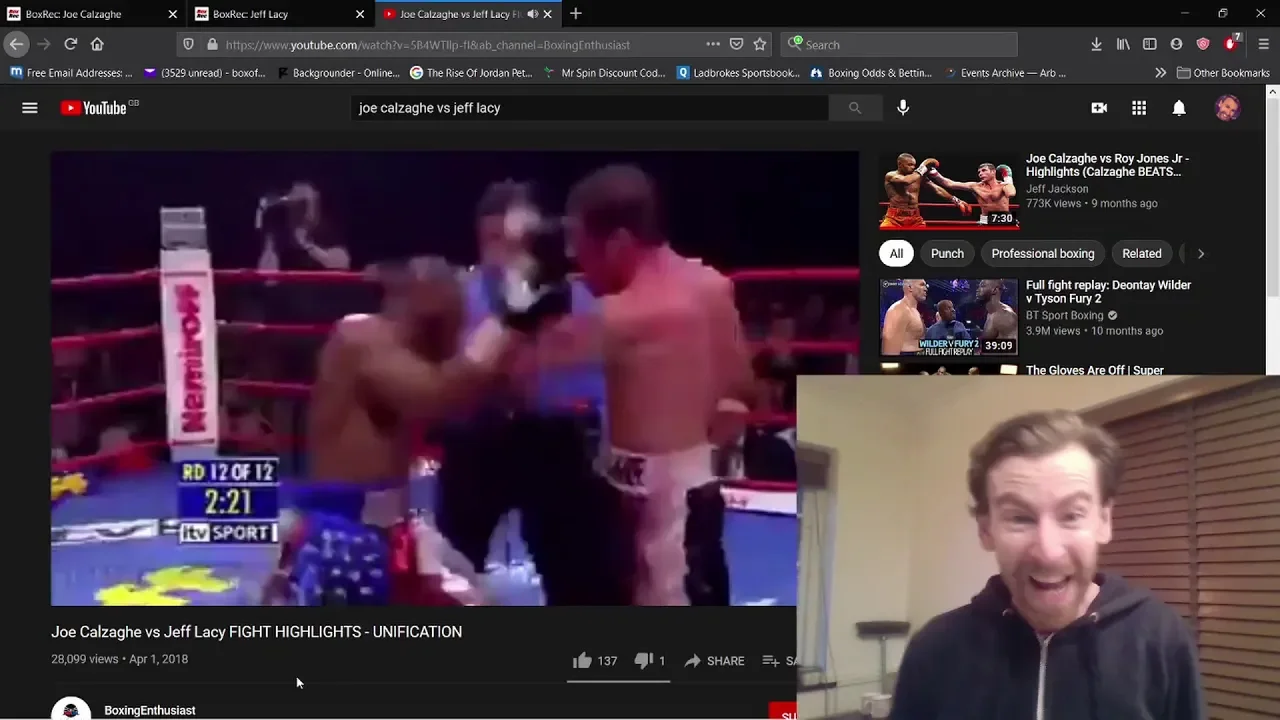The image size is (1280, 720).
Task: Open a new browser tab
Action: [575, 14]
